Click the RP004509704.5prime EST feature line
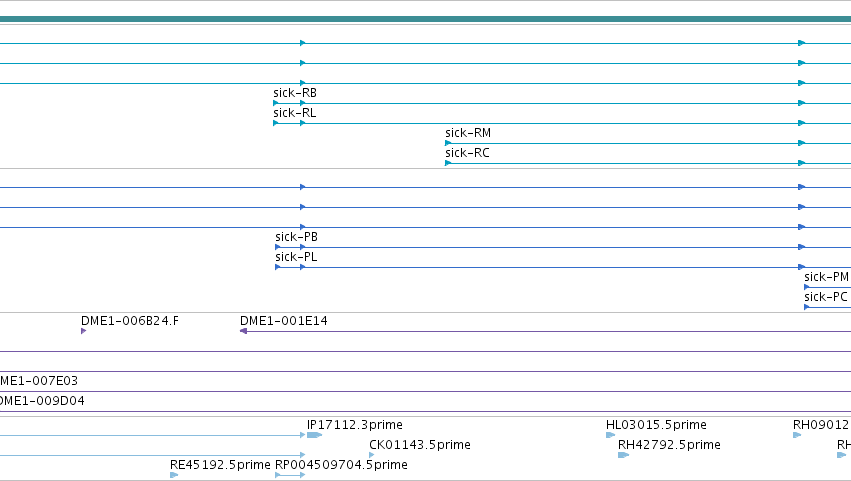This screenshot has width=851, height=481. (x=290, y=475)
